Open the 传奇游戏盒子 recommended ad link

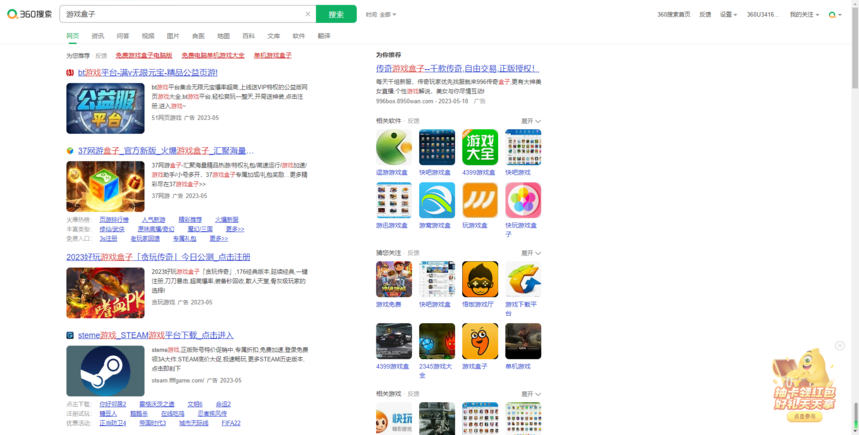click(457, 69)
